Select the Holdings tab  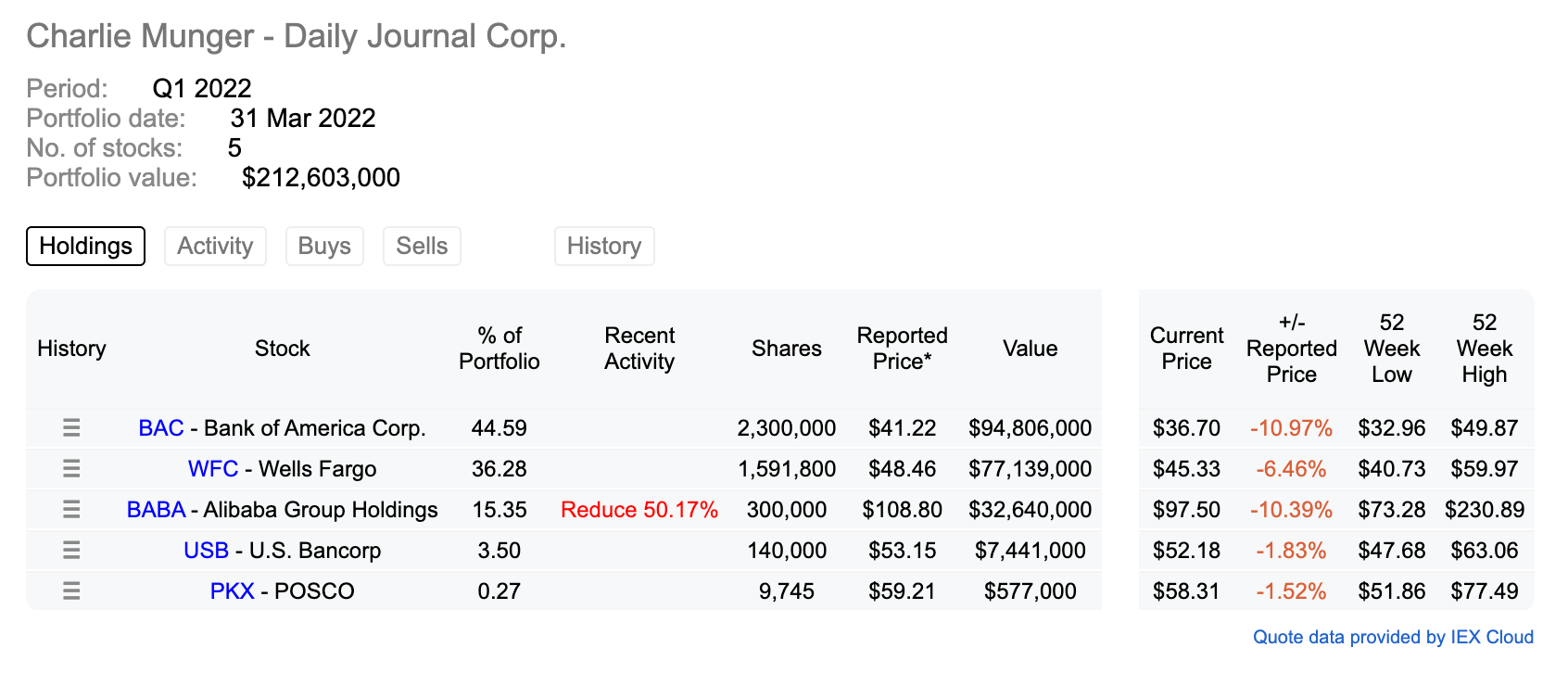pos(85,246)
